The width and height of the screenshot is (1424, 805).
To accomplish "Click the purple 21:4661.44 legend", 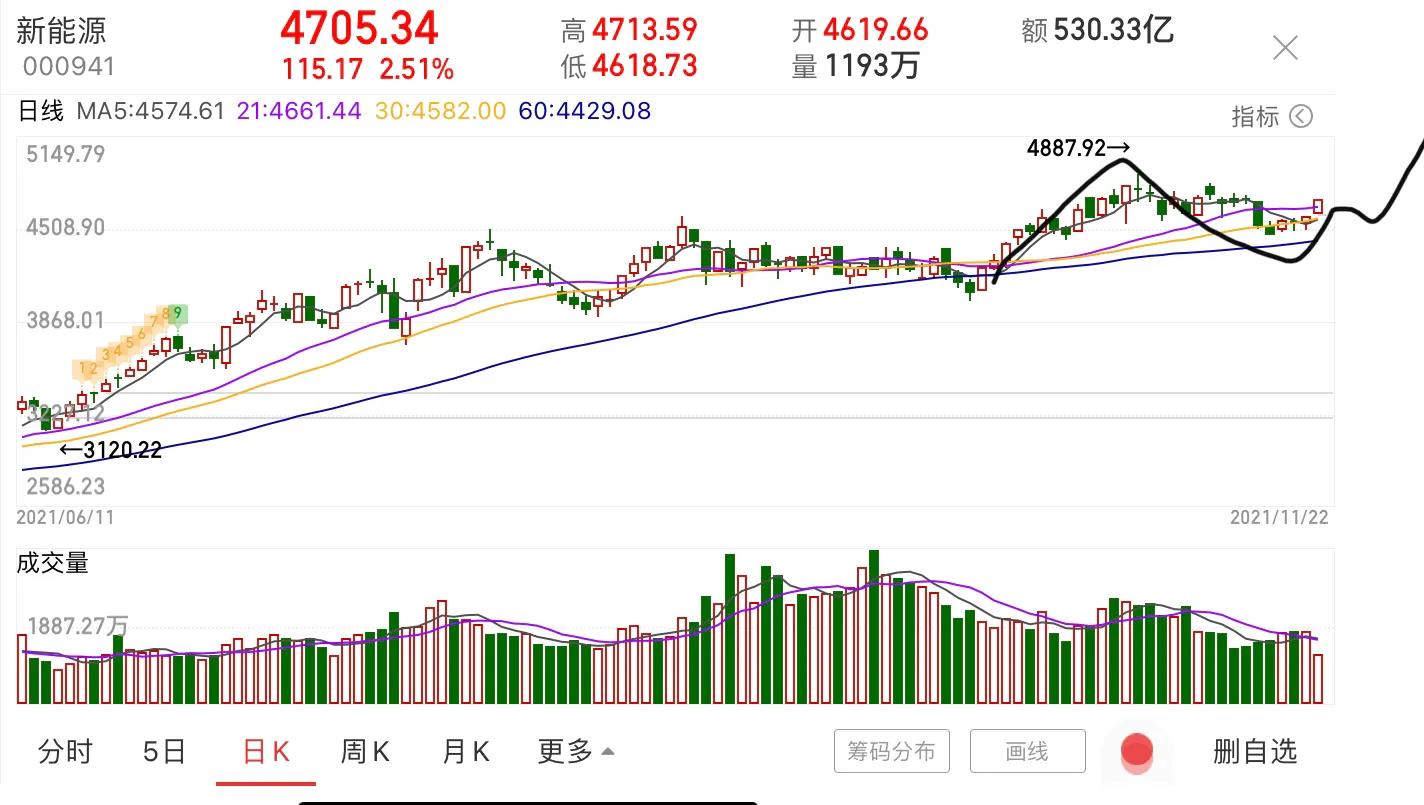I will tap(299, 111).
